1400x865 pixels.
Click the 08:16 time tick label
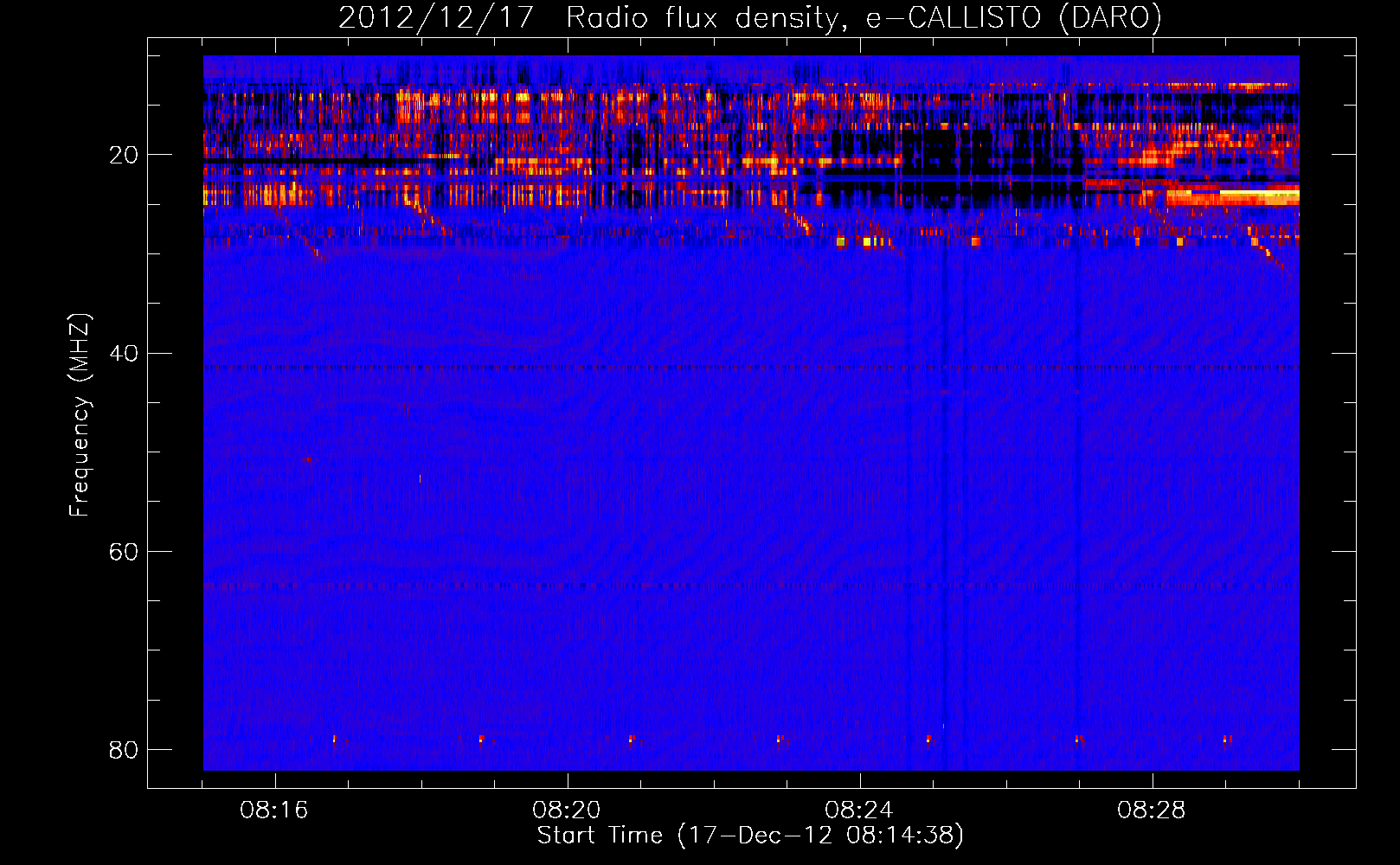click(x=274, y=811)
